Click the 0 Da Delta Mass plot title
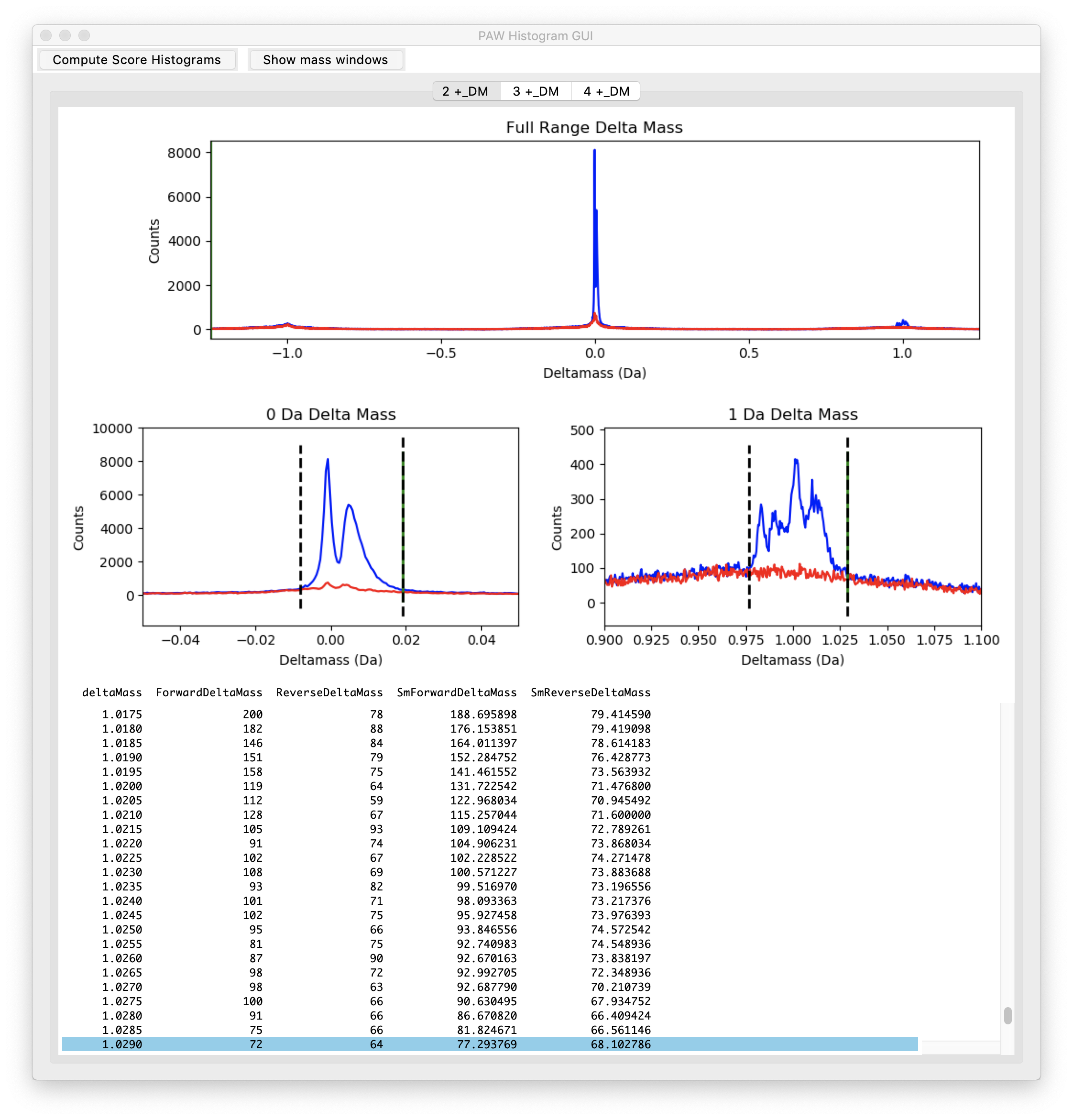 [331, 414]
